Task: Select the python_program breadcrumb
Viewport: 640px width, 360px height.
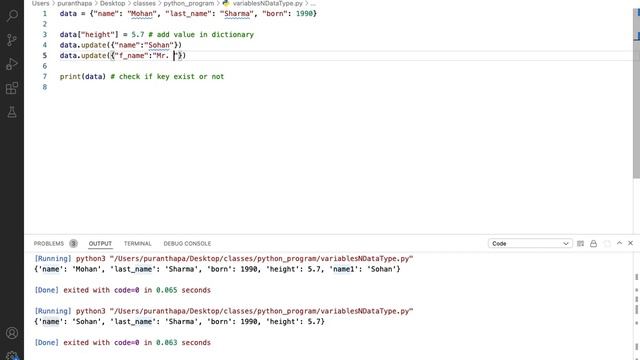Action: point(189,3)
